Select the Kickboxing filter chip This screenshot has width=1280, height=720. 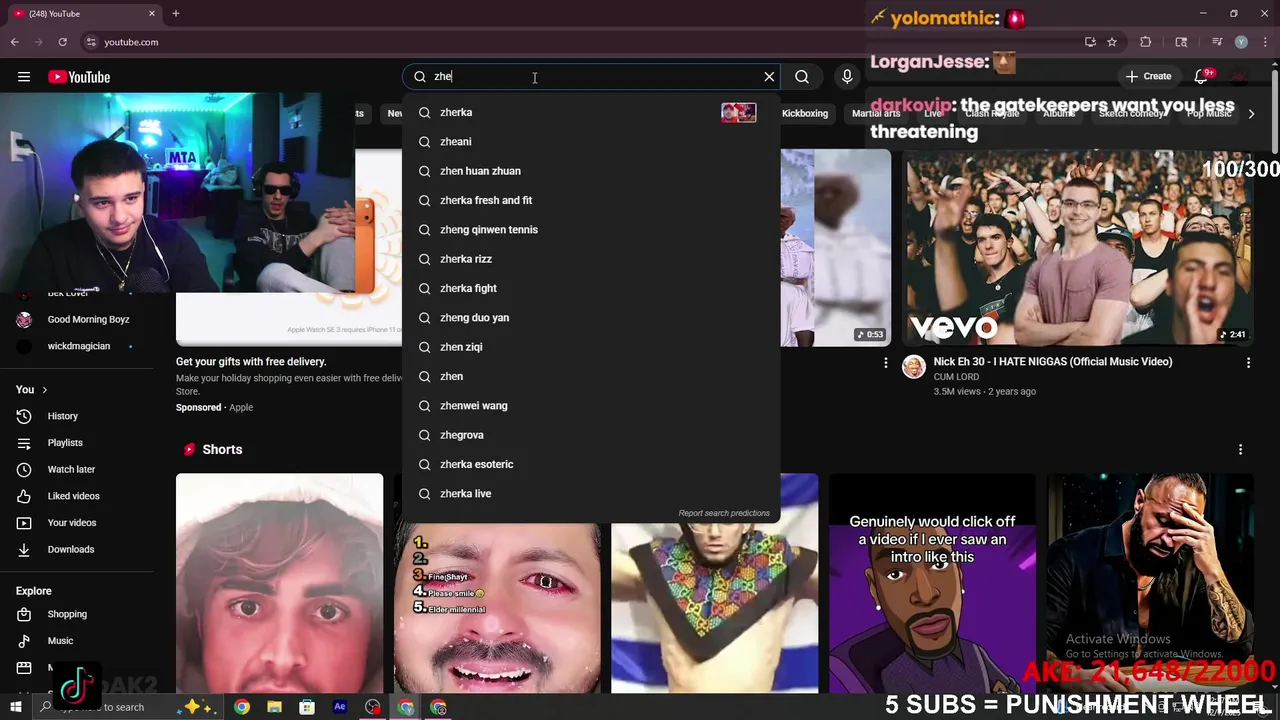pos(805,113)
